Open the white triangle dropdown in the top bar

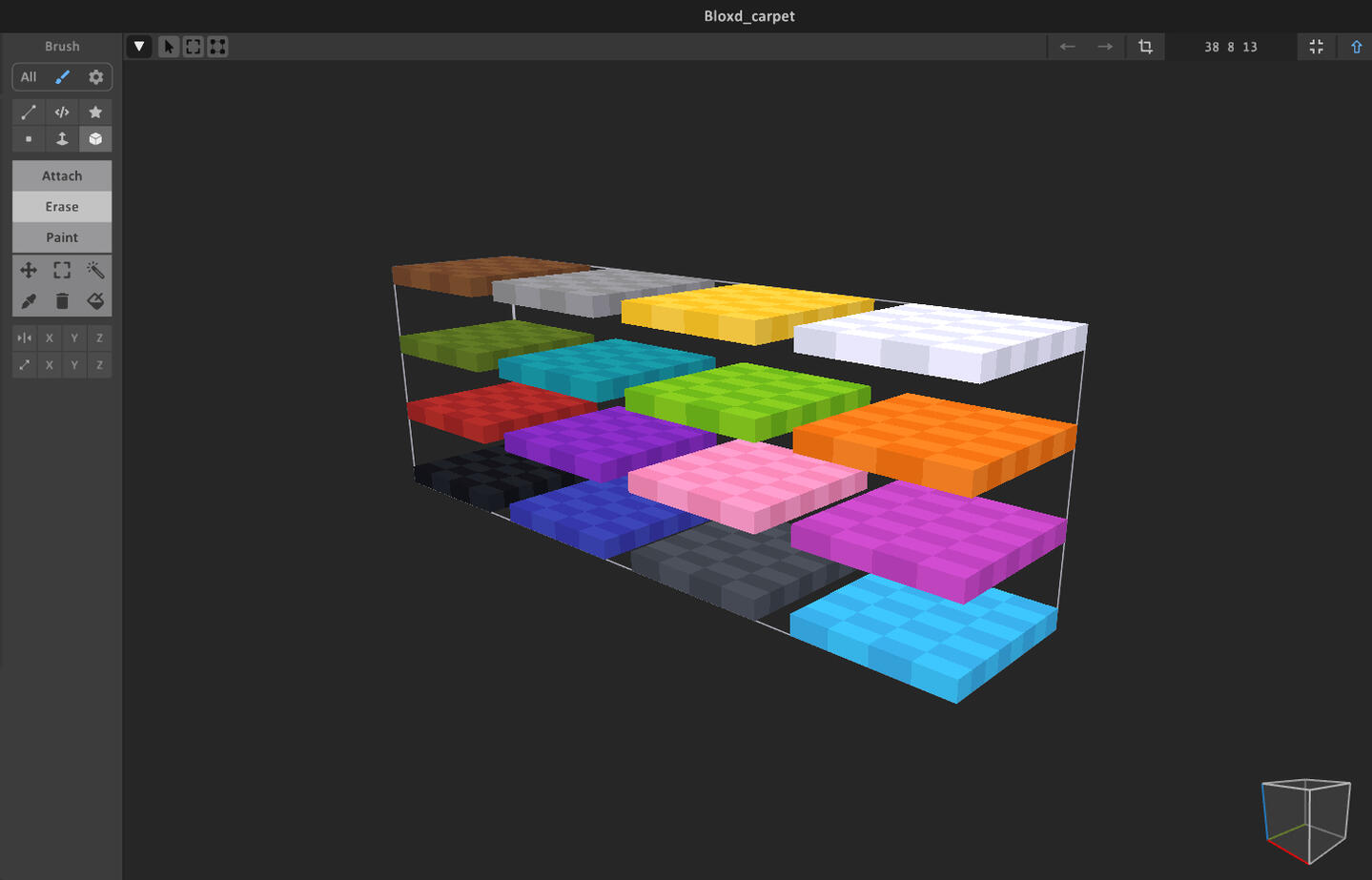pyautogui.click(x=139, y=47)
